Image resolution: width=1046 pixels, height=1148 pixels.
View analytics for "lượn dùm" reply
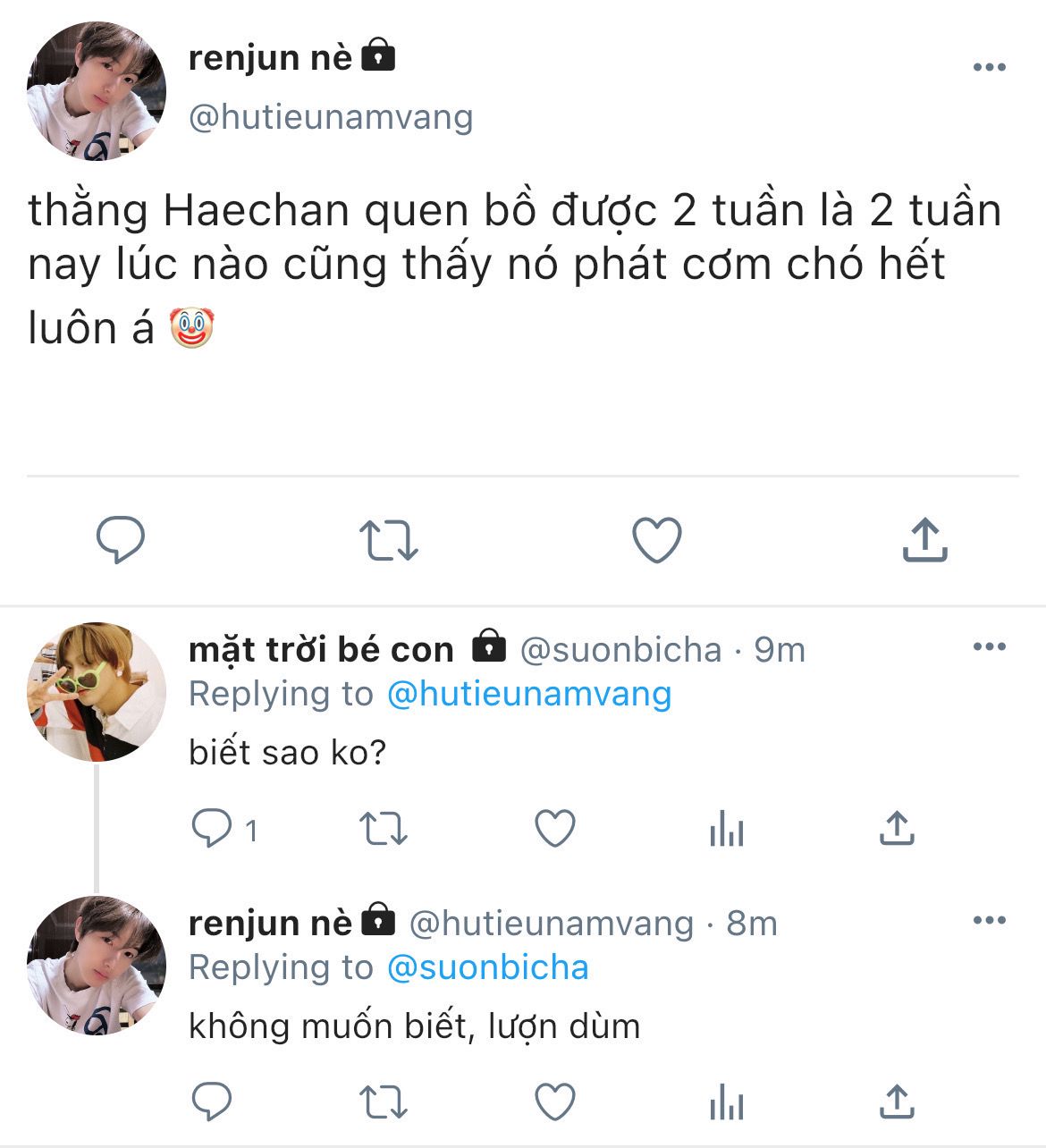click(726, 1103)
